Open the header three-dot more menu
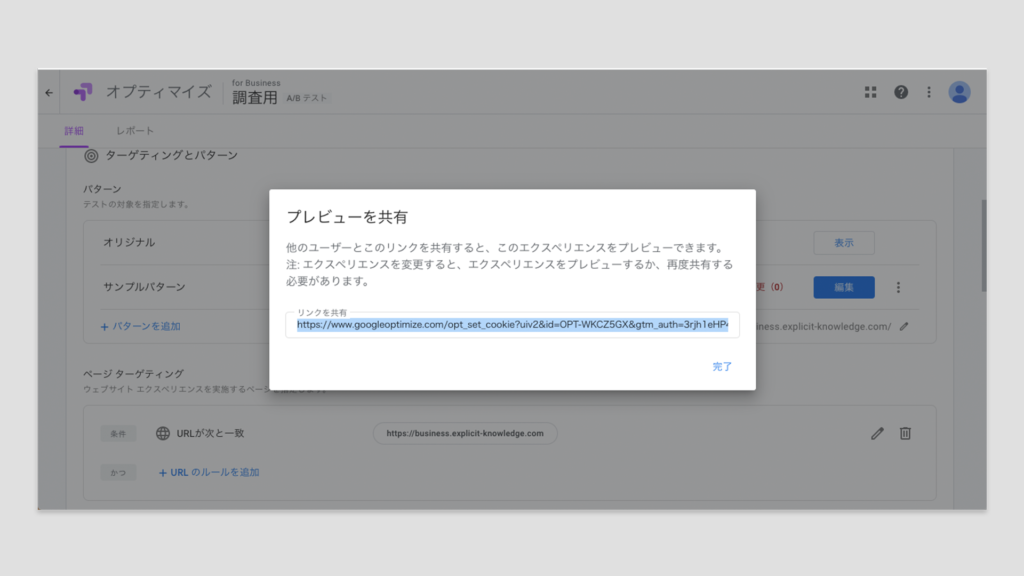Viewport: 1024px width, 576px height. click(x=928, y=92)
